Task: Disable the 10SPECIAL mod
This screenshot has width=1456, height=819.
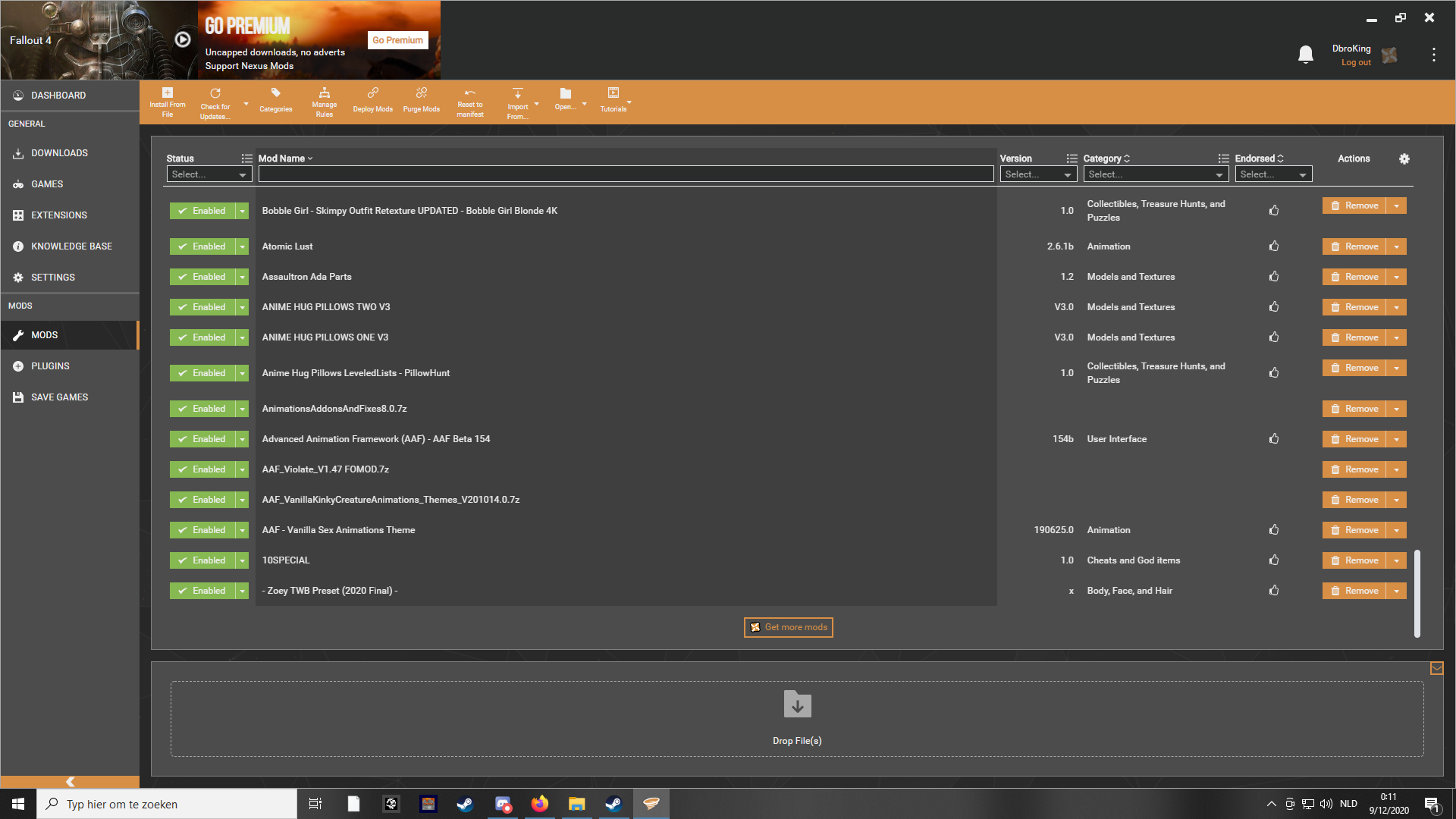Action: [202, 560]
